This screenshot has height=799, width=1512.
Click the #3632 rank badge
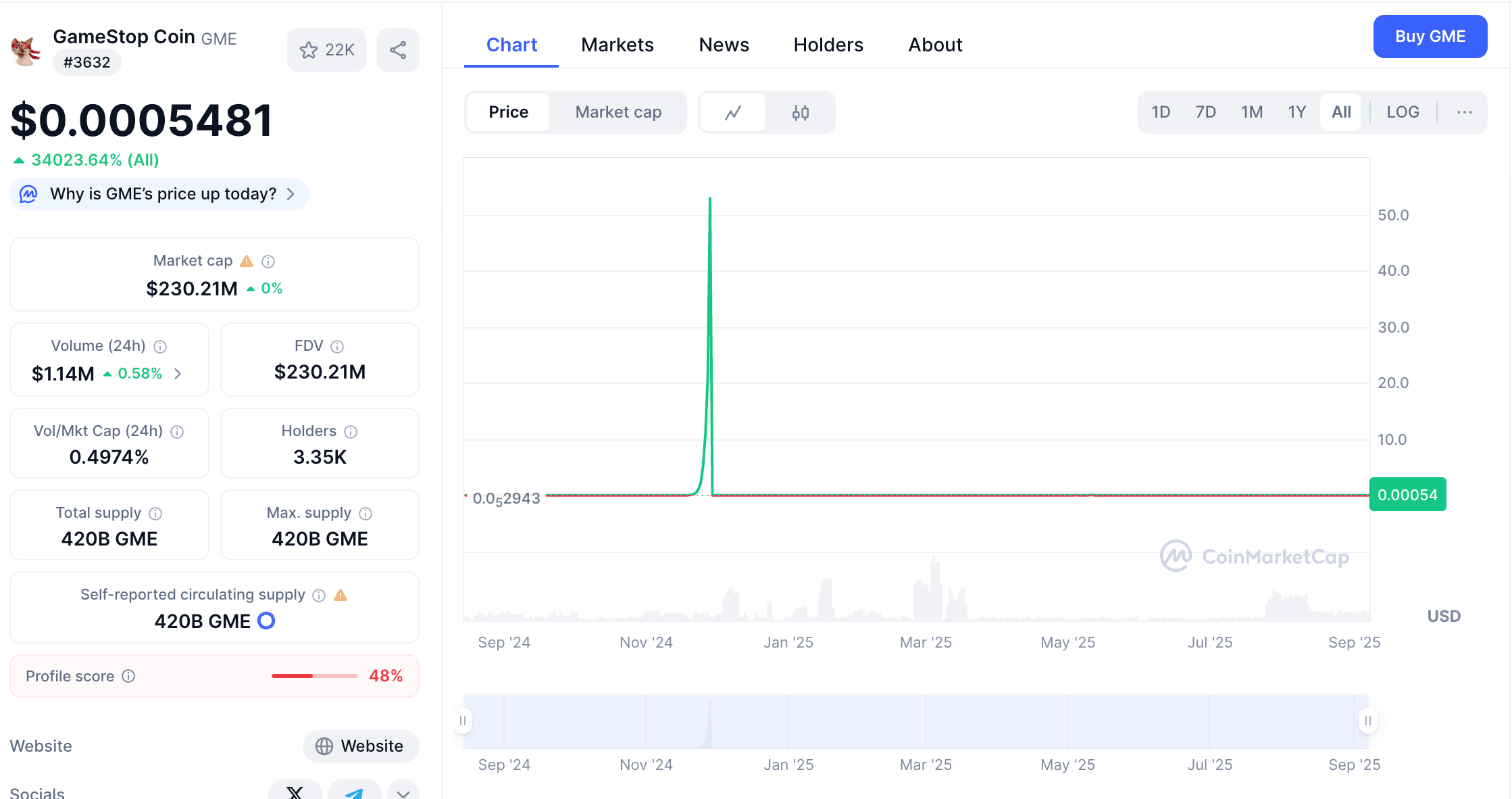point(86,62)
